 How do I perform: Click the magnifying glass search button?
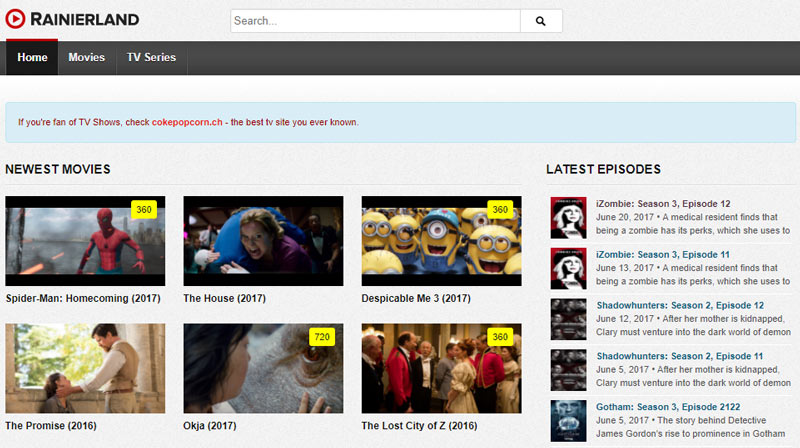tap(541, 21)
